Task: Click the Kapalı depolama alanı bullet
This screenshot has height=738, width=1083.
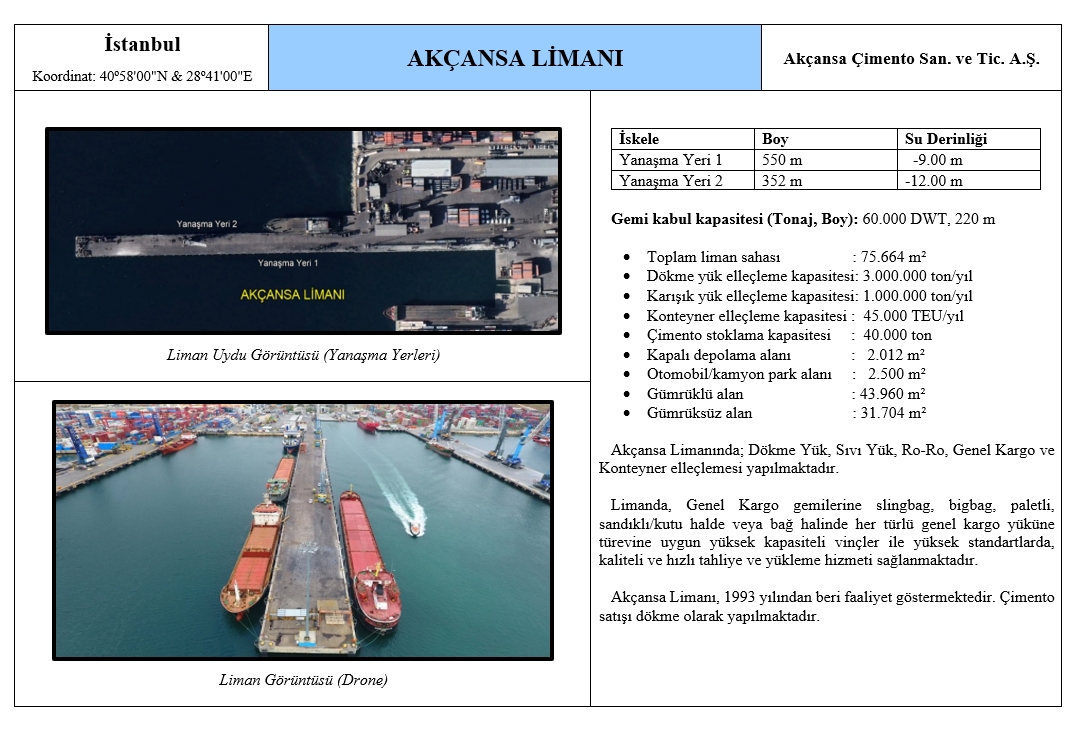Action: pyautogui.click(x=718, y=355)
